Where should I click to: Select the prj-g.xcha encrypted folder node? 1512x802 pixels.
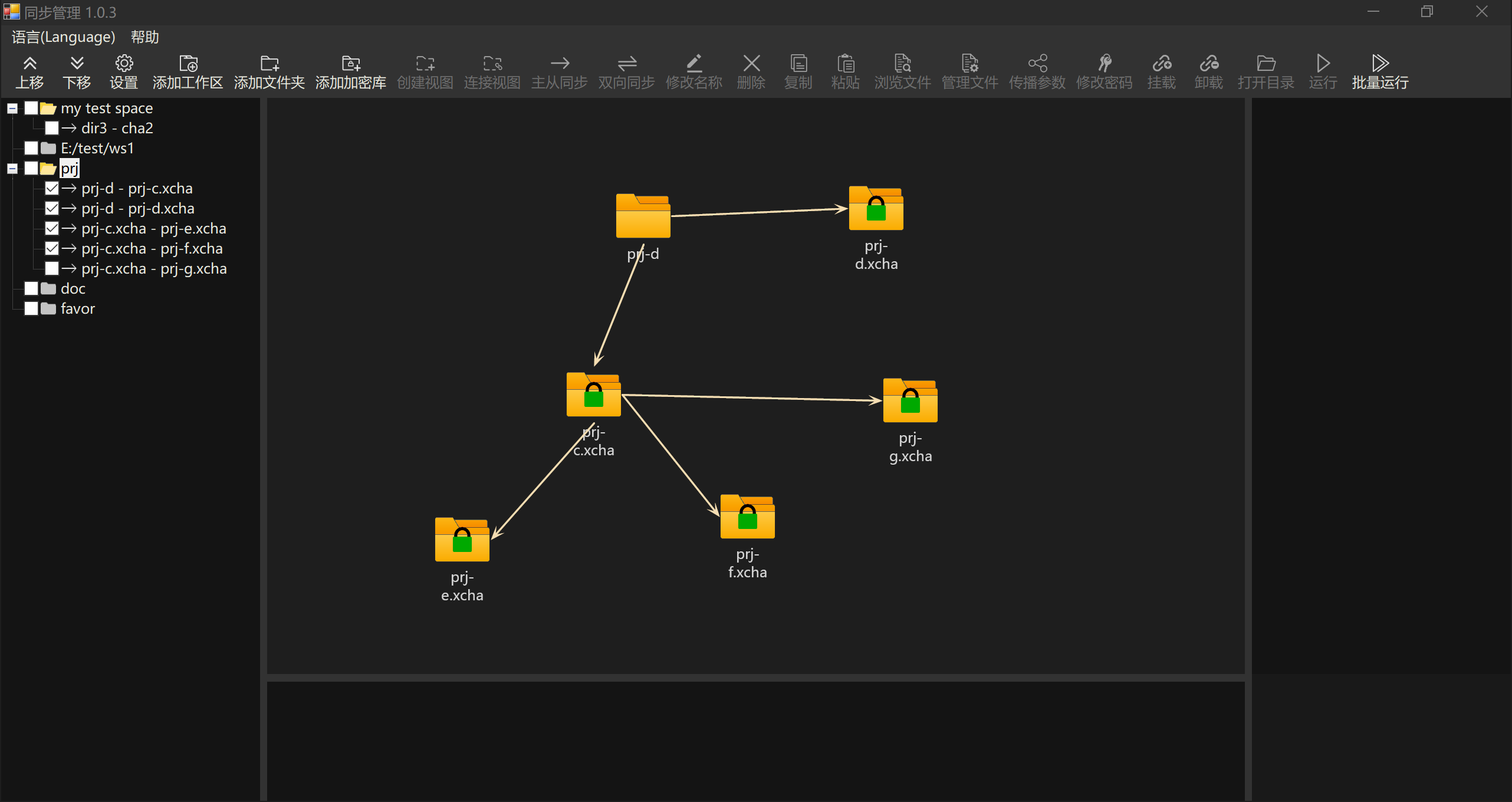click(x=910, y=400)
